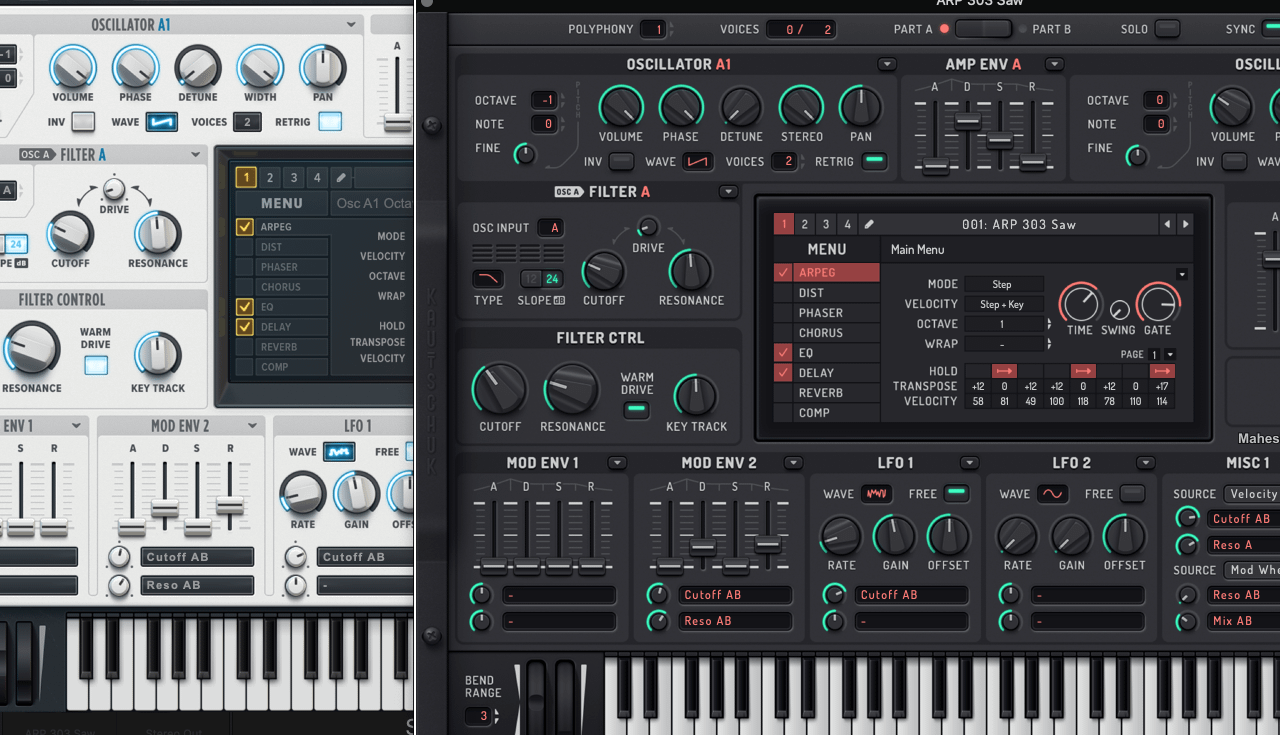Image resolution: width=1280 pixels, height=735 pixels.
Task: Open the arpeggiator PAGE dropdown
Action: [1170, 354]
